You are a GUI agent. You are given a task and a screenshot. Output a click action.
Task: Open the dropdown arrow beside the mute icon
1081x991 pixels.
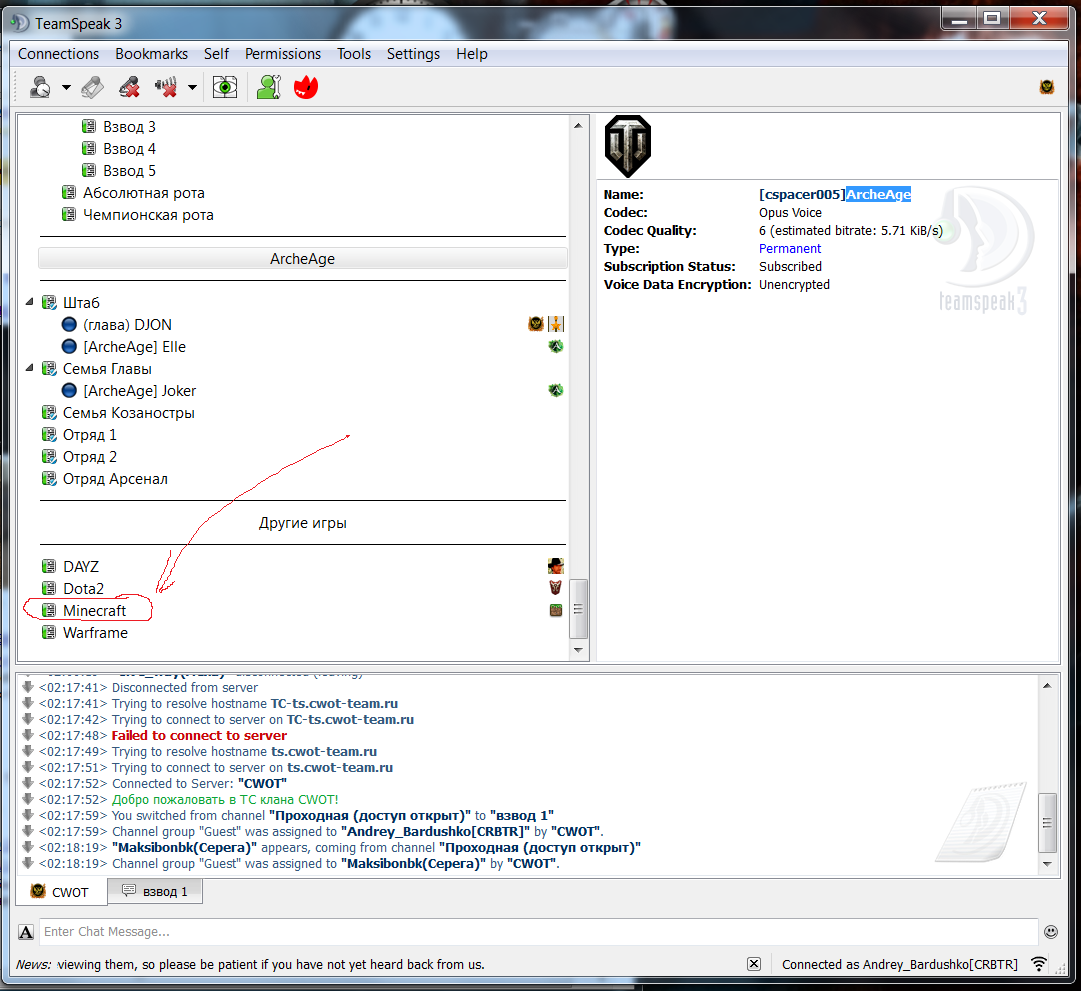pos(192,88)
